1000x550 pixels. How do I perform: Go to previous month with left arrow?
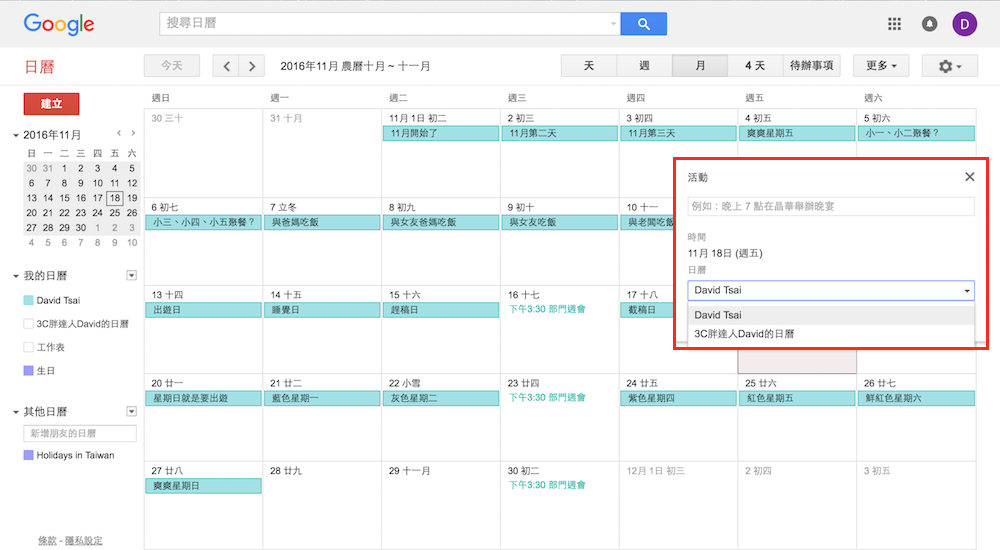pyautogui.click(x=227, y=66)
